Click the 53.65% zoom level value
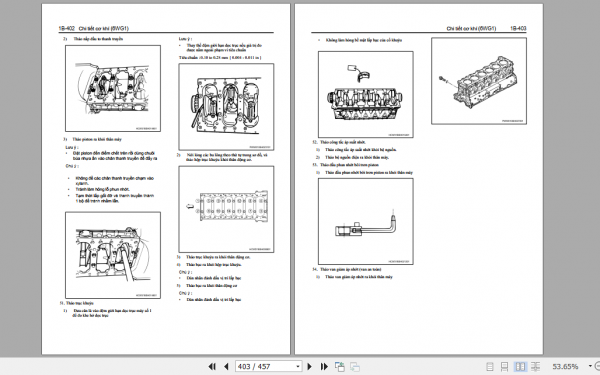This screenshot has width=600, height=375. point(565,367)
